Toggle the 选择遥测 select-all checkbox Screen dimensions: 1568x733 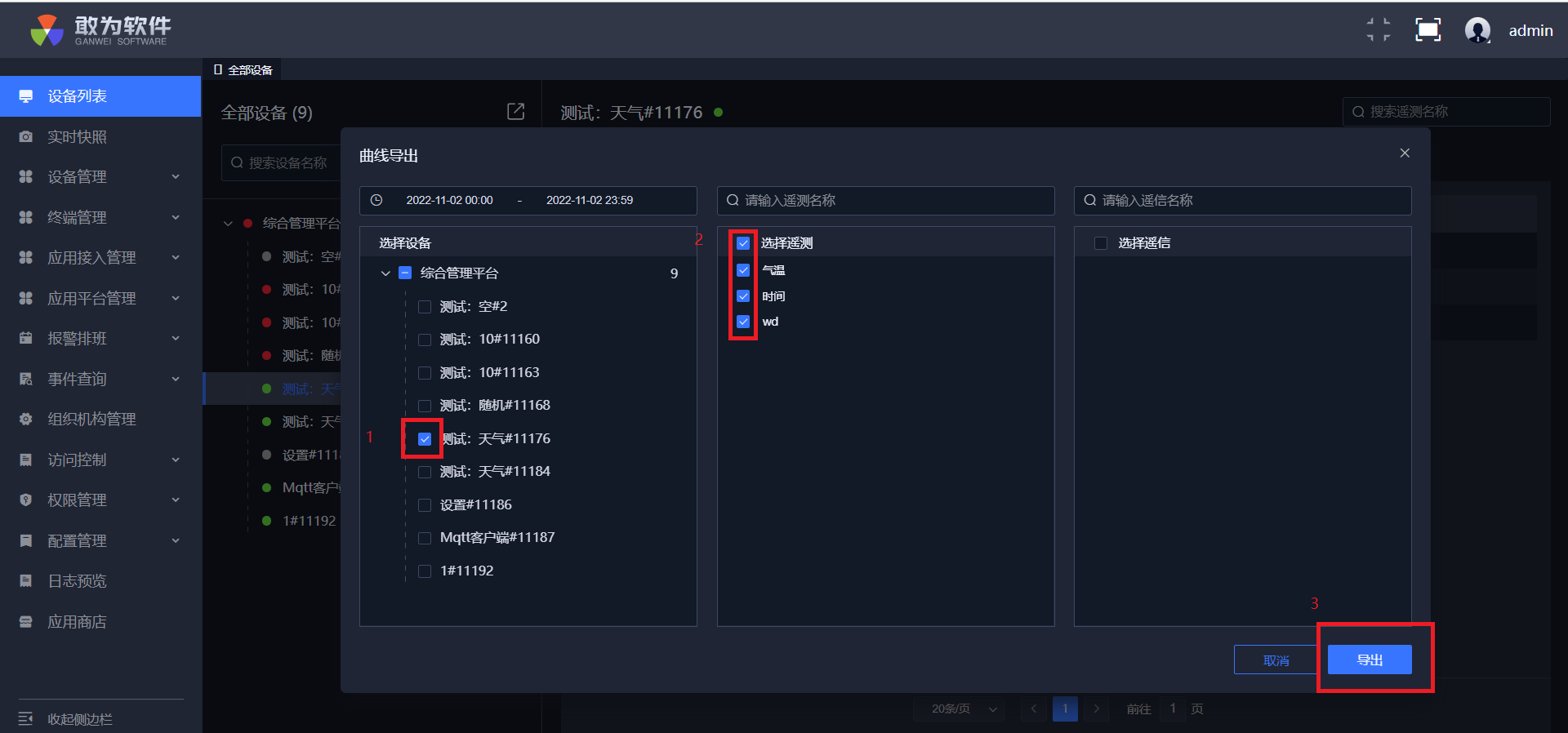(743, 243)
